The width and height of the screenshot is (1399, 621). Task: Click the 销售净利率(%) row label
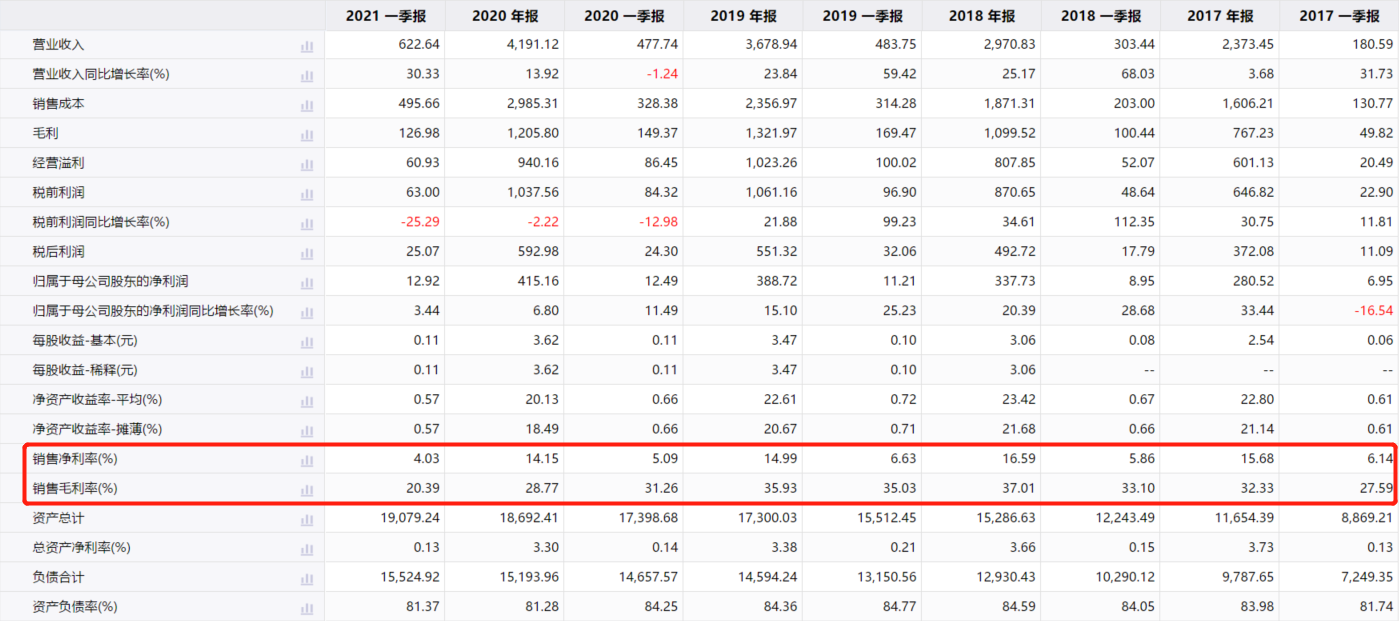pyautogui.click(x=75, y=459)
